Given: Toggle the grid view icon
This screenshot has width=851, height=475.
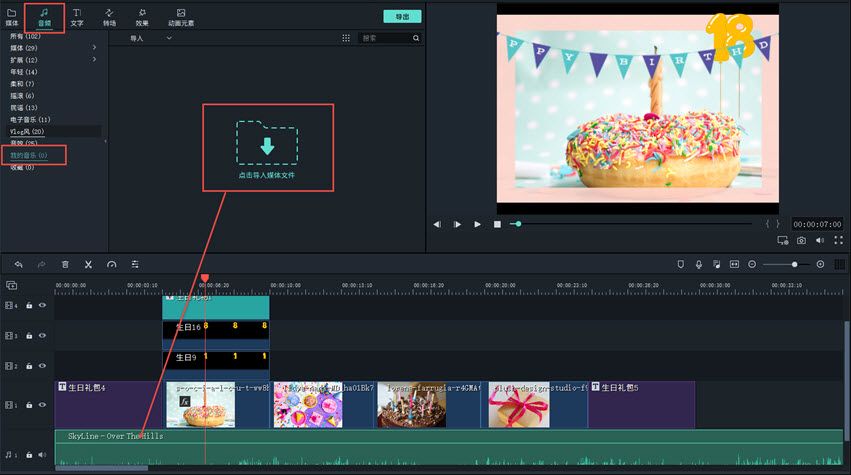Looking at the screenshot, I should [346, 38].
